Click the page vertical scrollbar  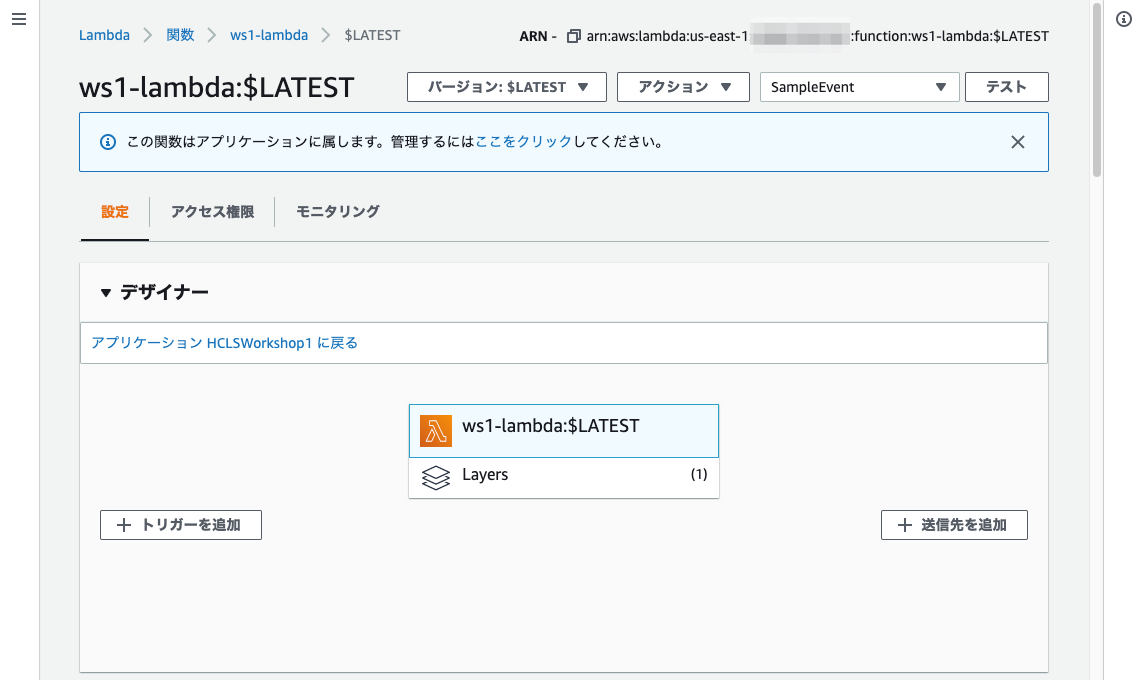tap(1097, 89)
